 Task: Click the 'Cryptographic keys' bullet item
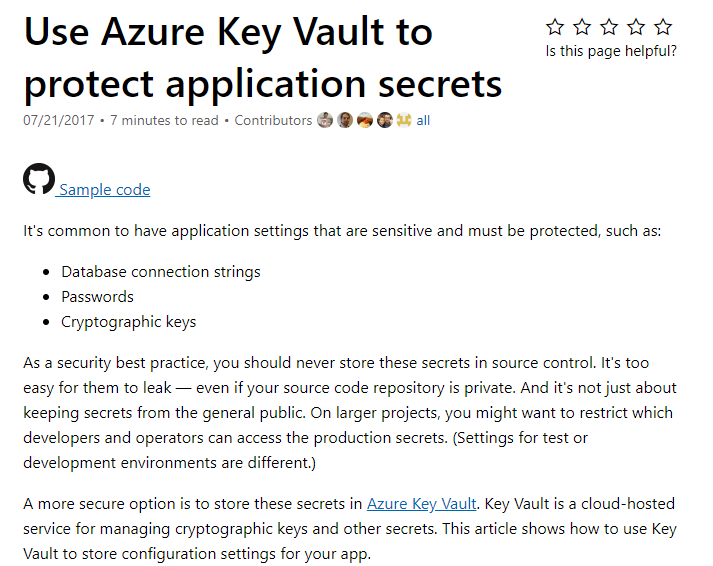click(129, 322)
